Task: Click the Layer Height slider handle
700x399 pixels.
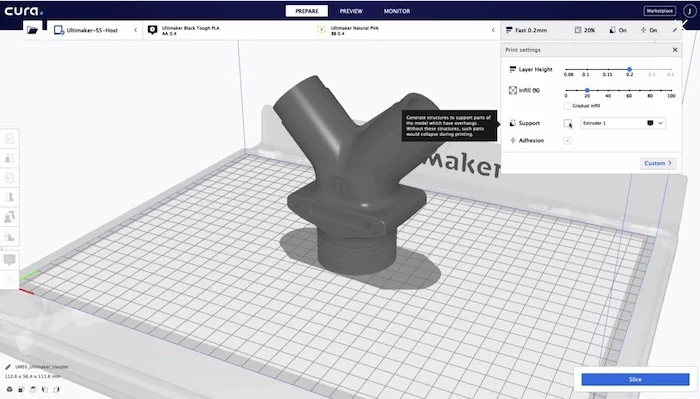Action: click(629, 69)
